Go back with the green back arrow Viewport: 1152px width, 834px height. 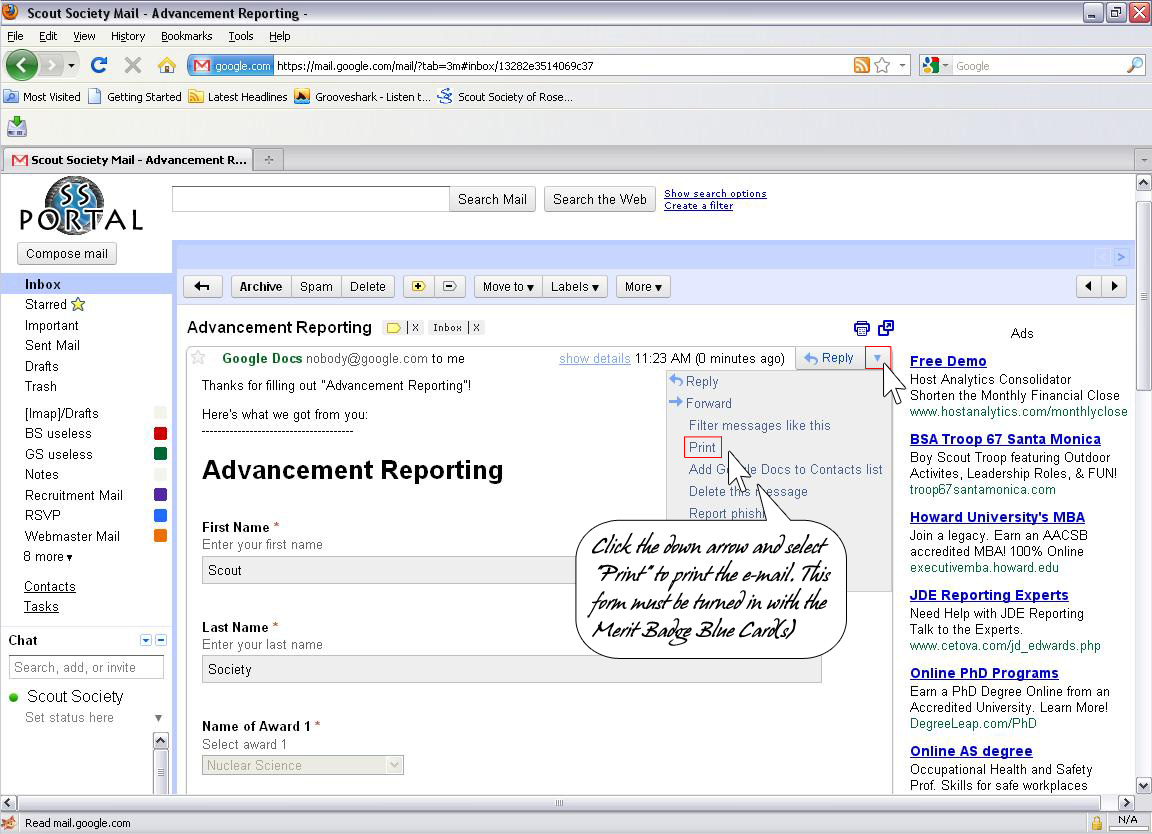21,65
